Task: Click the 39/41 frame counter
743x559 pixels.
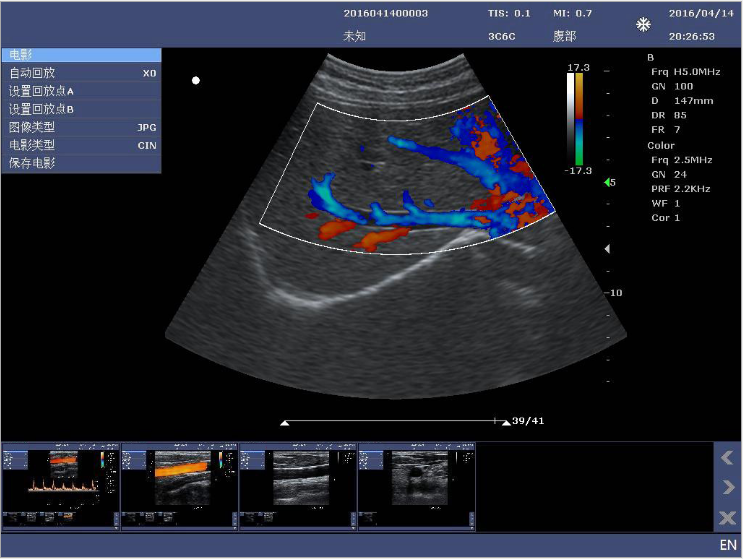Action: pos(528,421)
